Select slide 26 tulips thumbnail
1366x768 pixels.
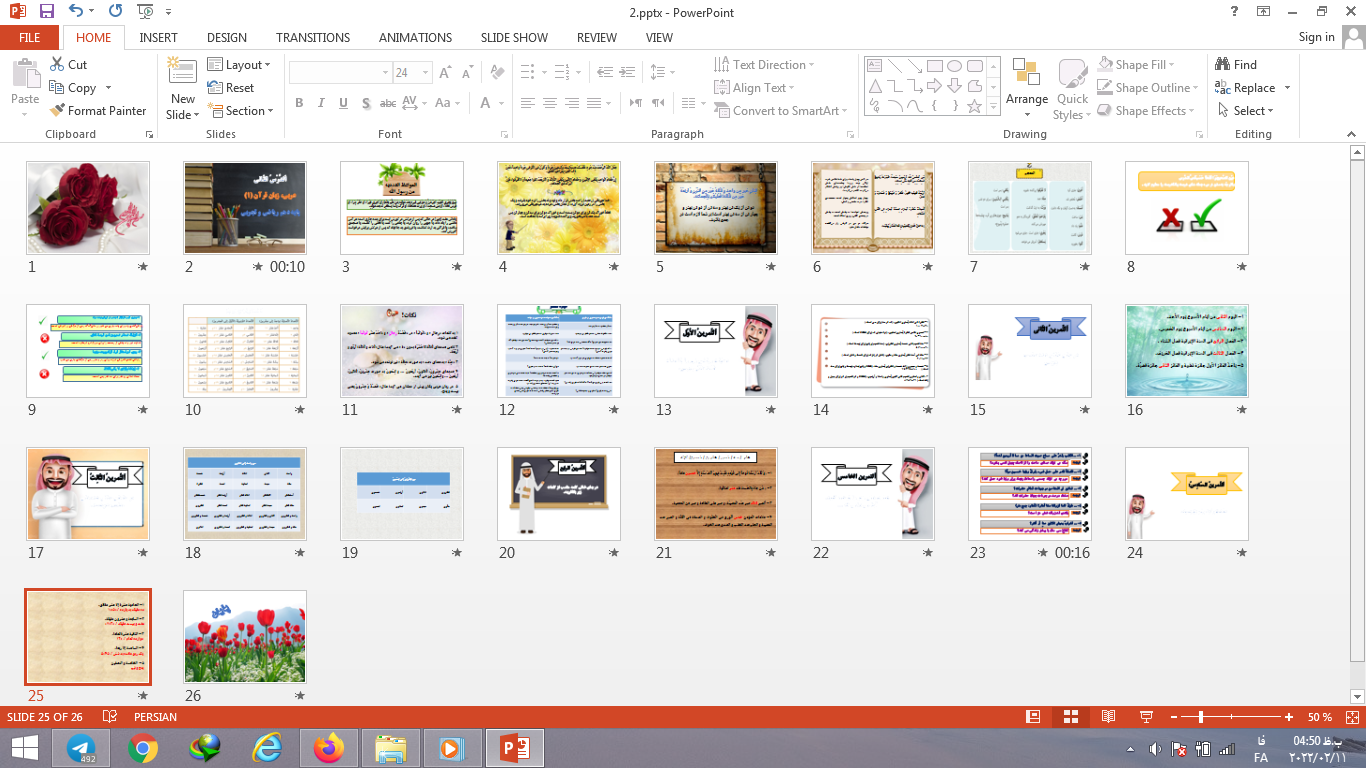245,636
